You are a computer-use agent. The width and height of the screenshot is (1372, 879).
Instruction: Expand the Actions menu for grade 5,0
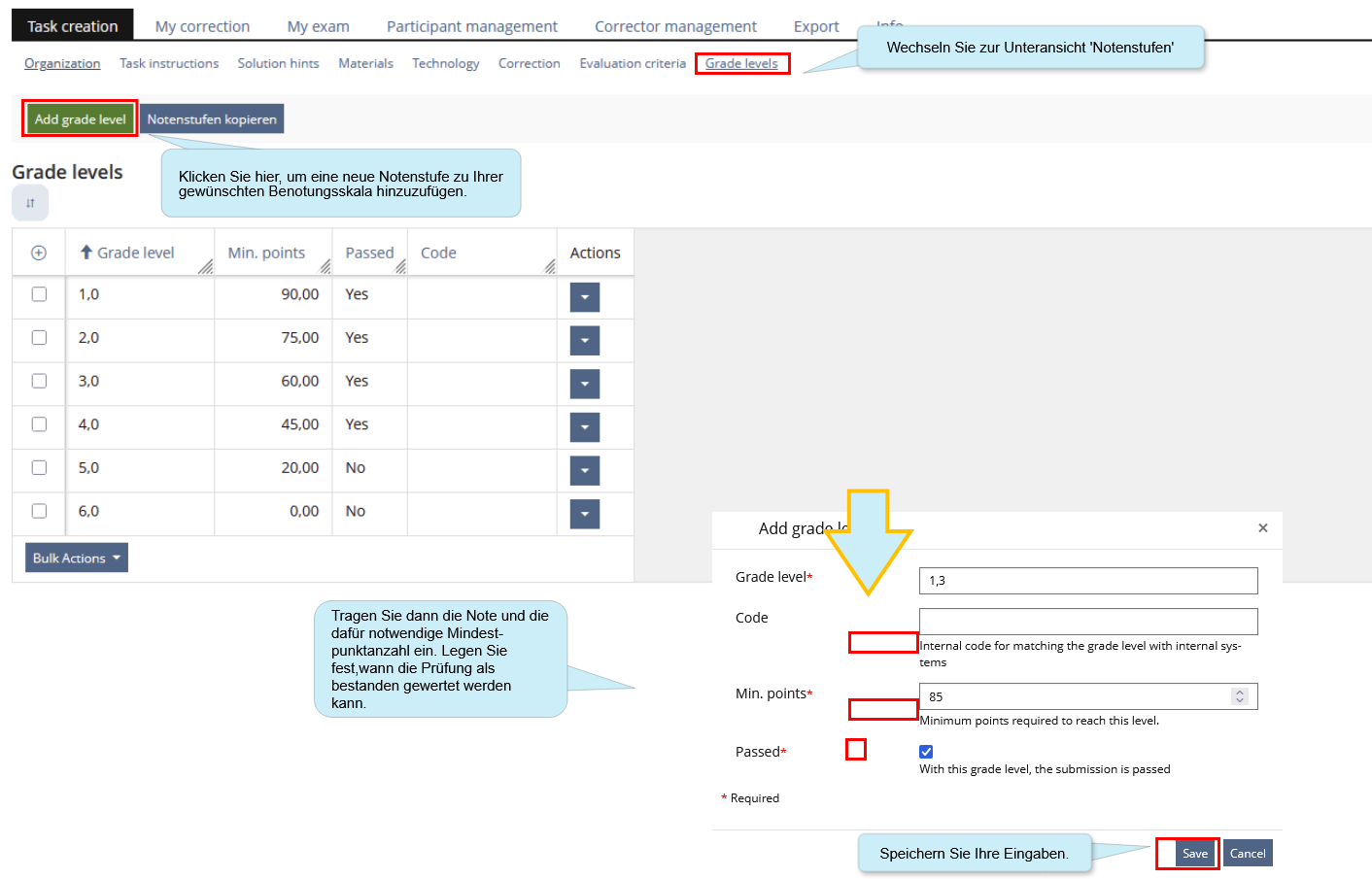coord(584,470)
